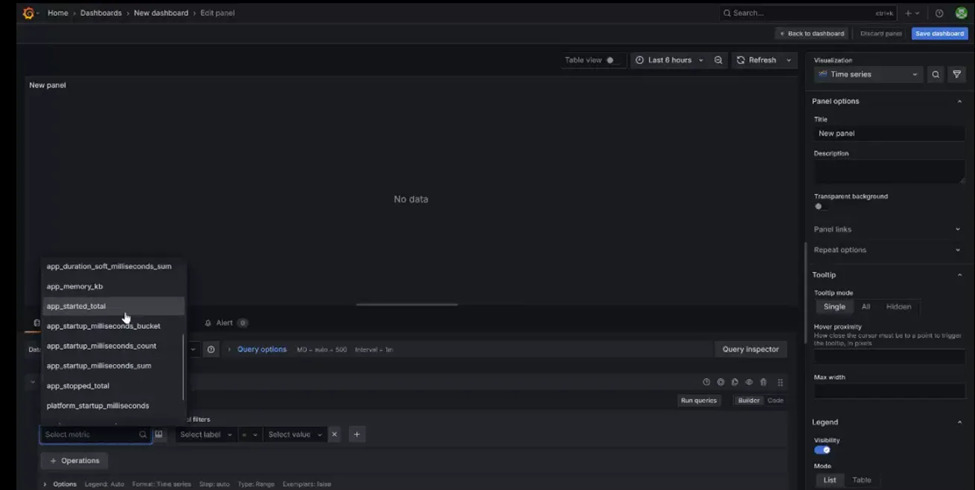Choose app_started_total metric
Viewport: 975px width, 490px height.
(x=113, y=307)
